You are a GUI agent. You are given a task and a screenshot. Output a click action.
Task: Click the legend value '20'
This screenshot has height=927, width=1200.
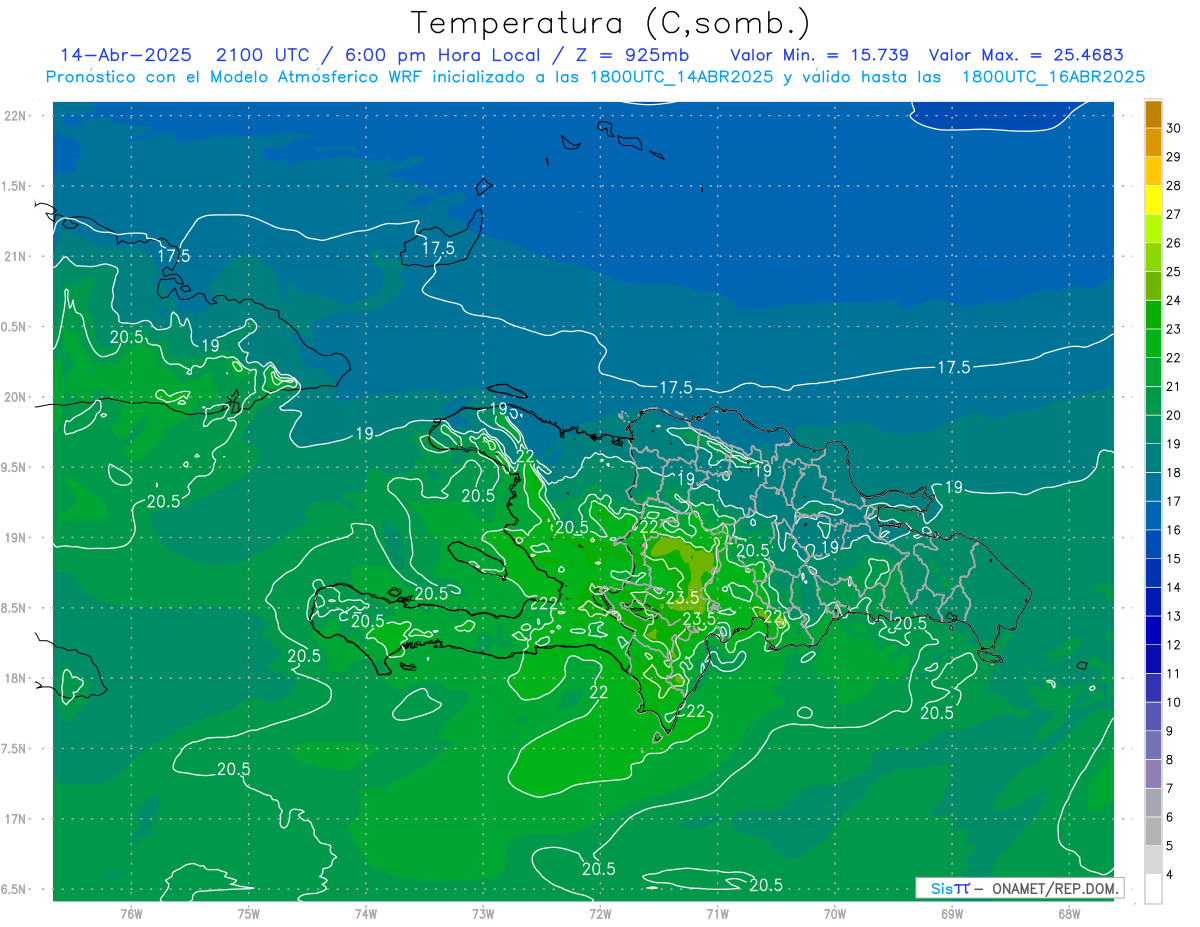tap(1174, 415)
